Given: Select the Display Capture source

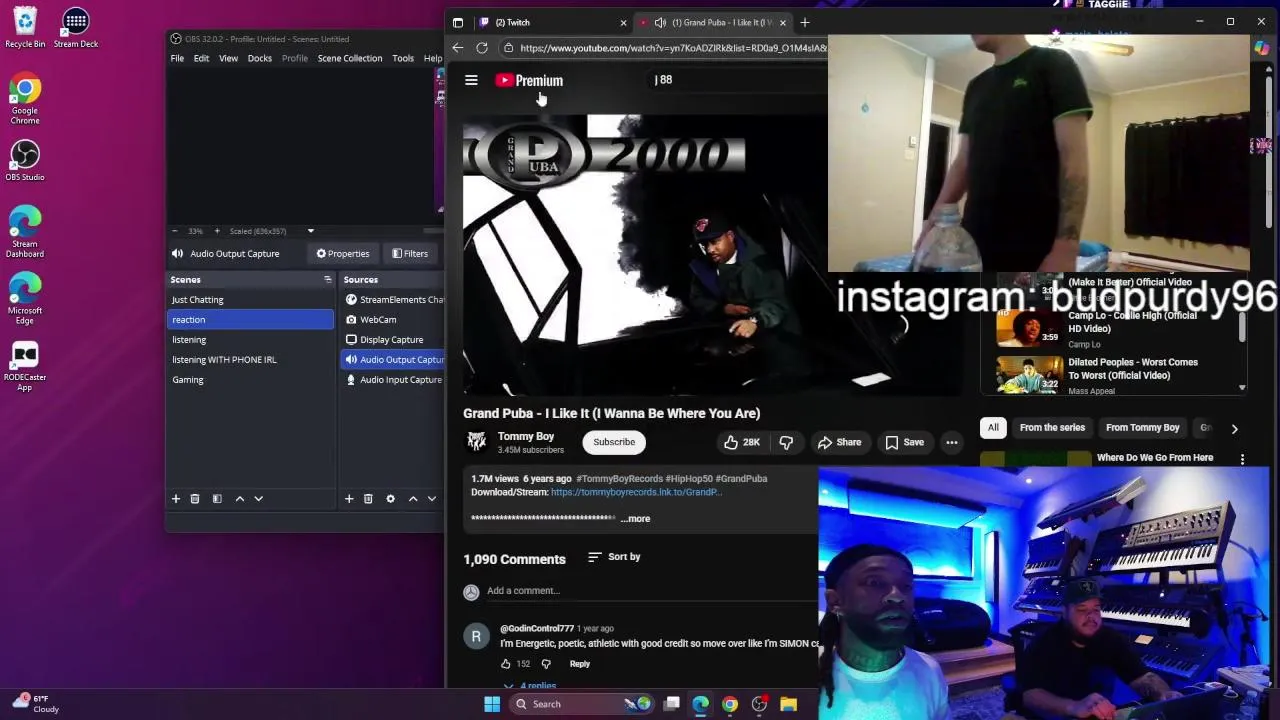Looking at the screenshot, I should coord(392,340).
